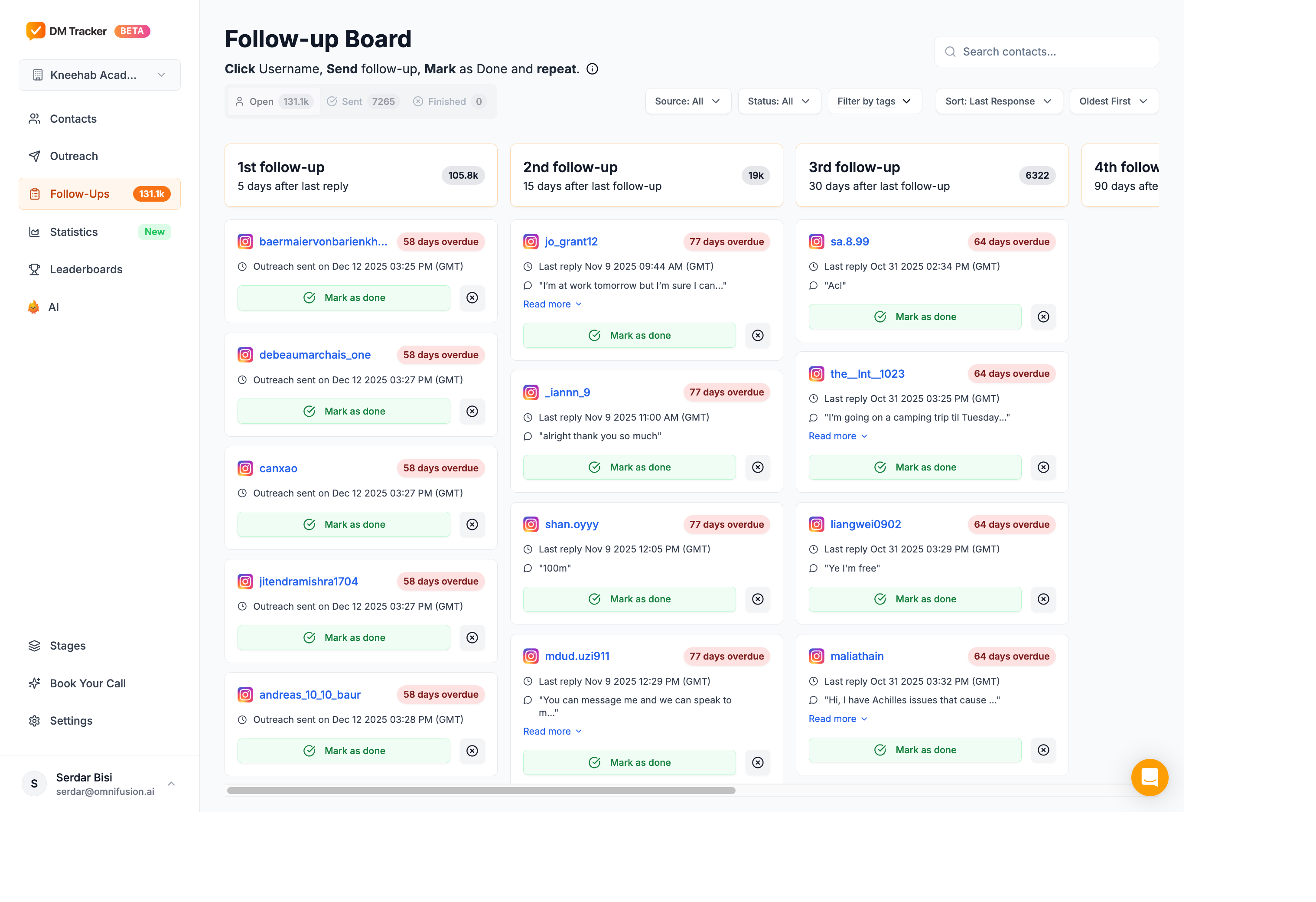
Task: Click the Search contacts input field
Action: point(1046,52)
